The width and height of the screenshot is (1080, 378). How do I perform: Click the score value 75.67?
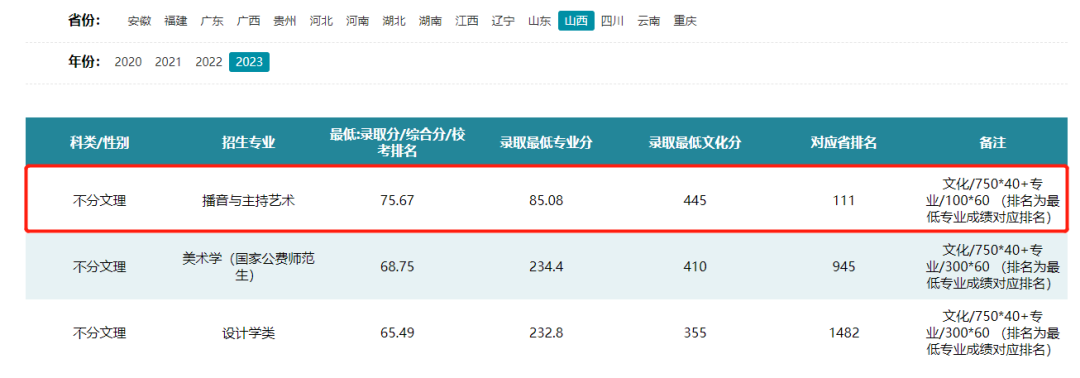coord(397,201)
